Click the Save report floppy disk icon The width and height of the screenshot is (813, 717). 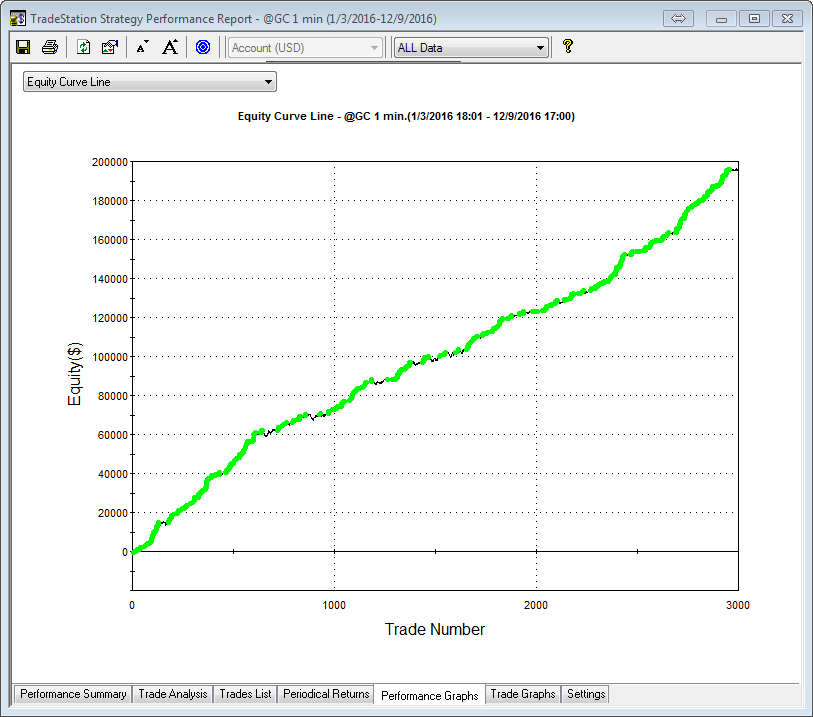(23, 47)
